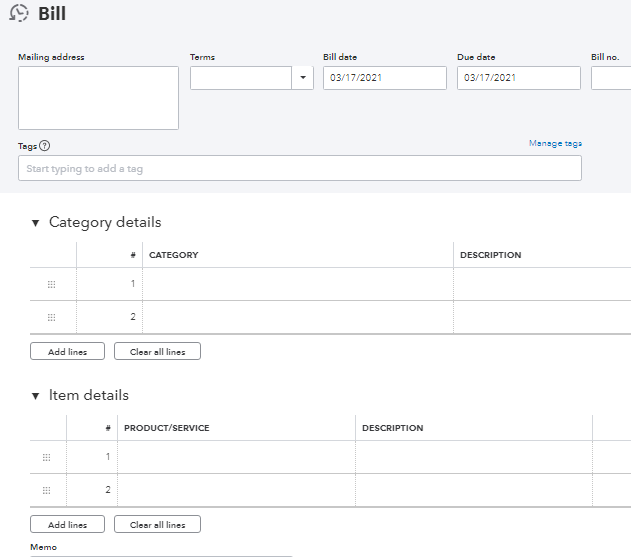Click Add lines under Category details
Image resolution: width=631 pixels, height=557 pixels.
67,352
